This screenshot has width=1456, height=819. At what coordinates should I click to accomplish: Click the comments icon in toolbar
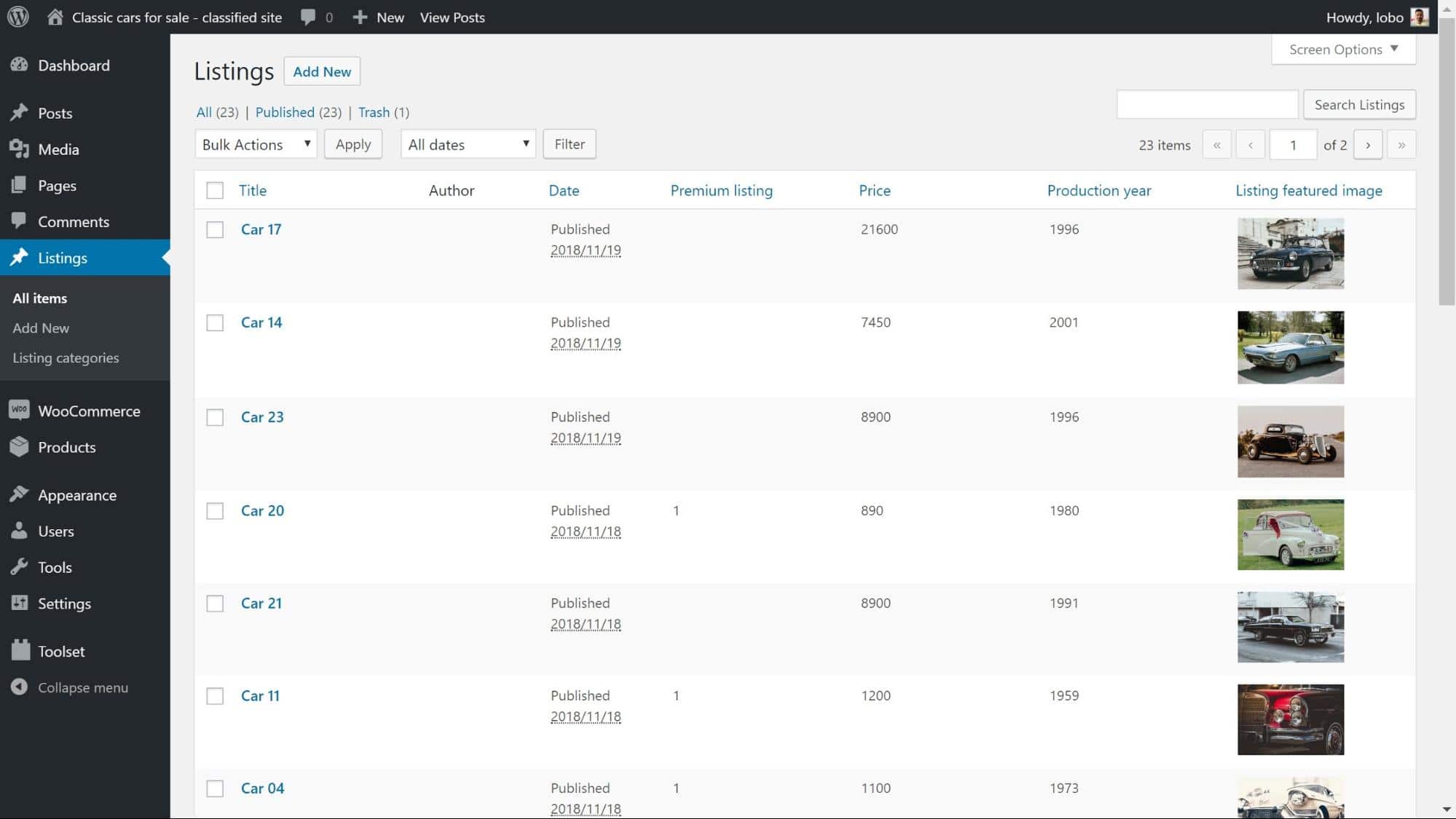pyautogui.click(x=308, y=17)
